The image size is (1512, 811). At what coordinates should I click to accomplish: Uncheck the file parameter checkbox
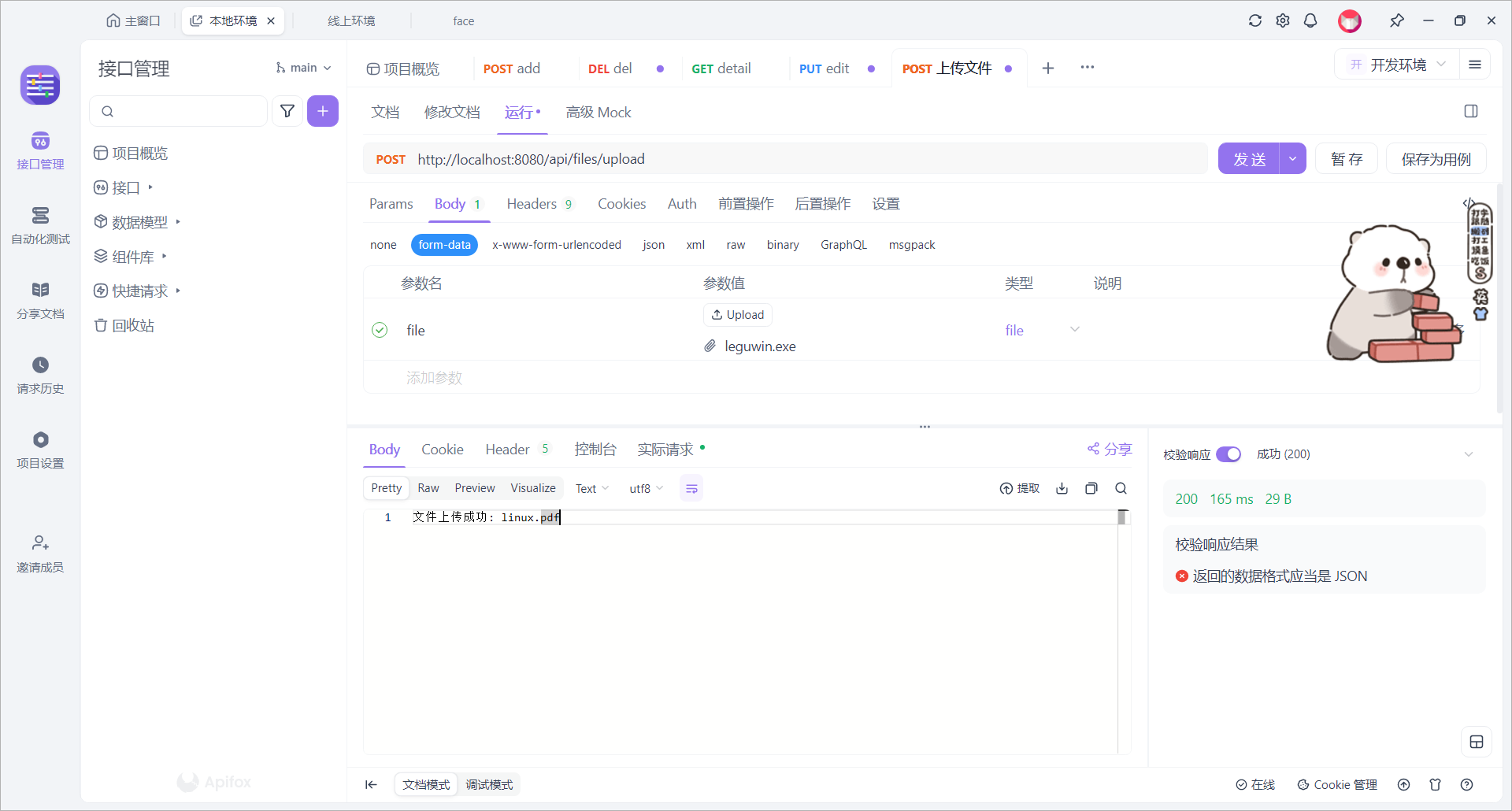click(380, 330)
